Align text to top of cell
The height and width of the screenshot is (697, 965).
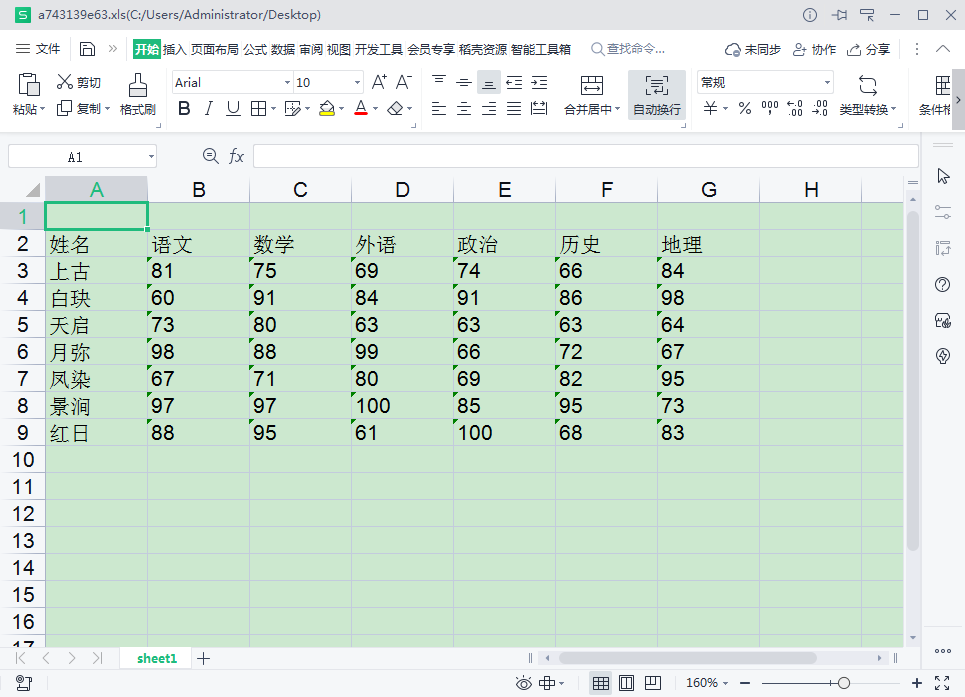point(439,82)
